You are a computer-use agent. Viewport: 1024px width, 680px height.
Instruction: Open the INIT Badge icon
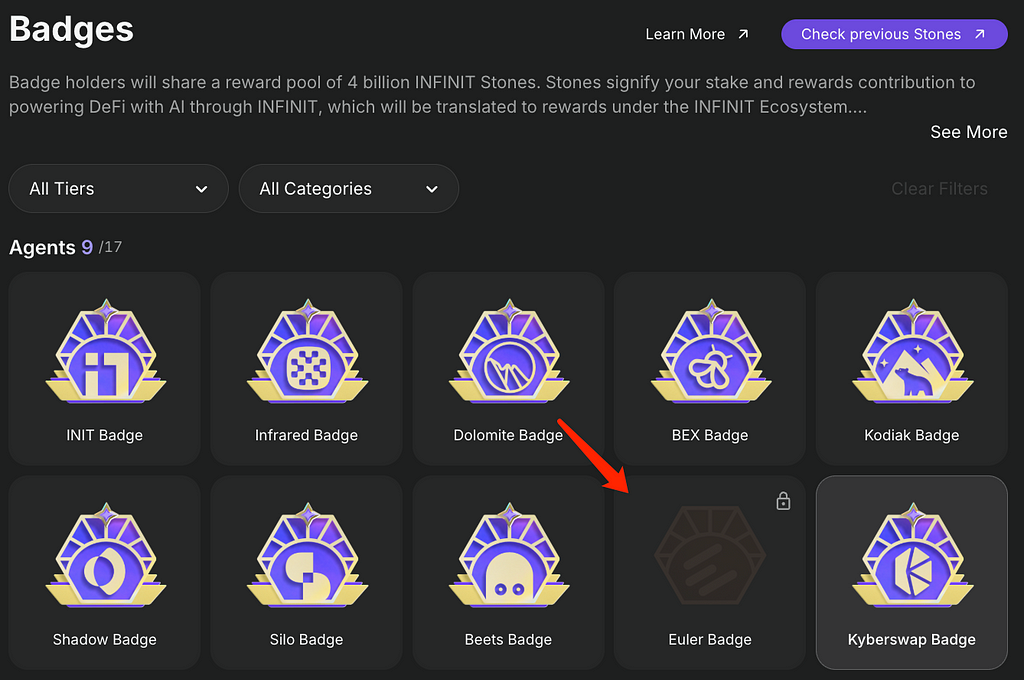(105, 351)
